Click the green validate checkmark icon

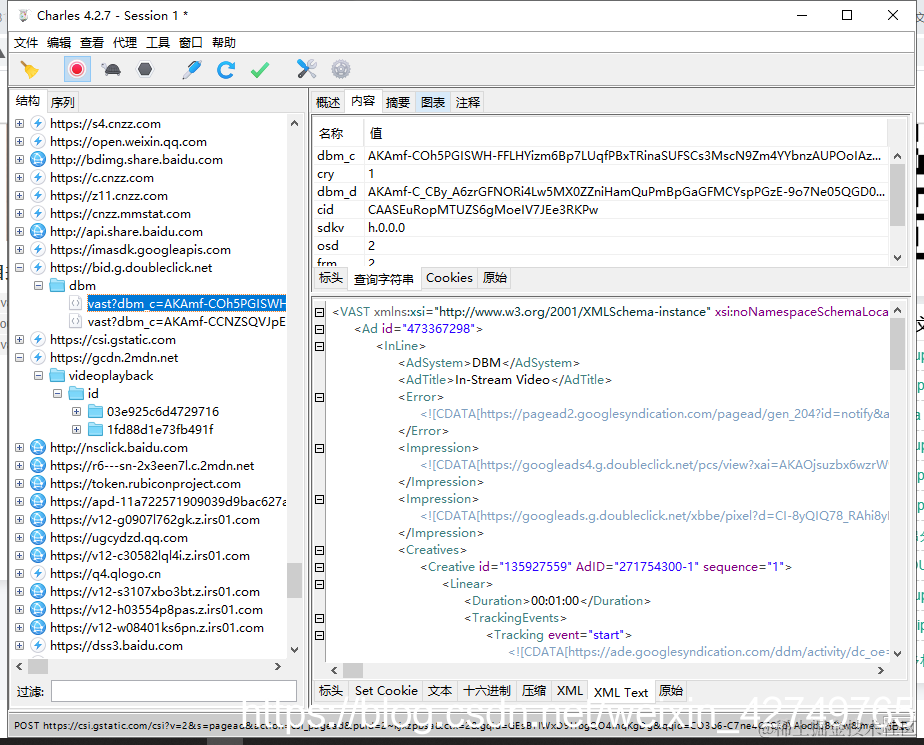pos(260,70)
